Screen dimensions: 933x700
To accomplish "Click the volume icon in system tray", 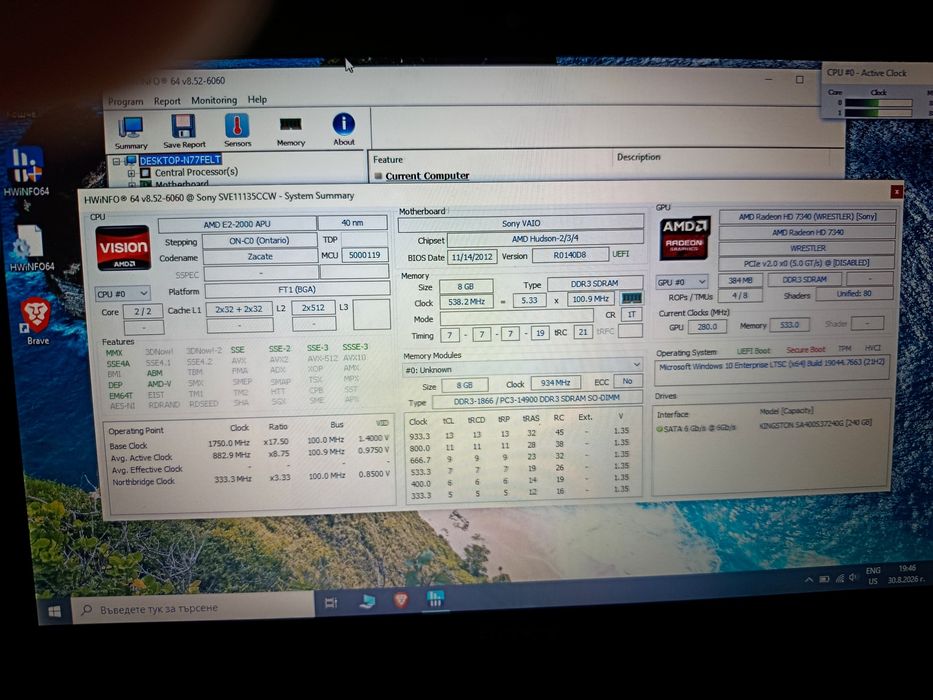I will [853, 577].
